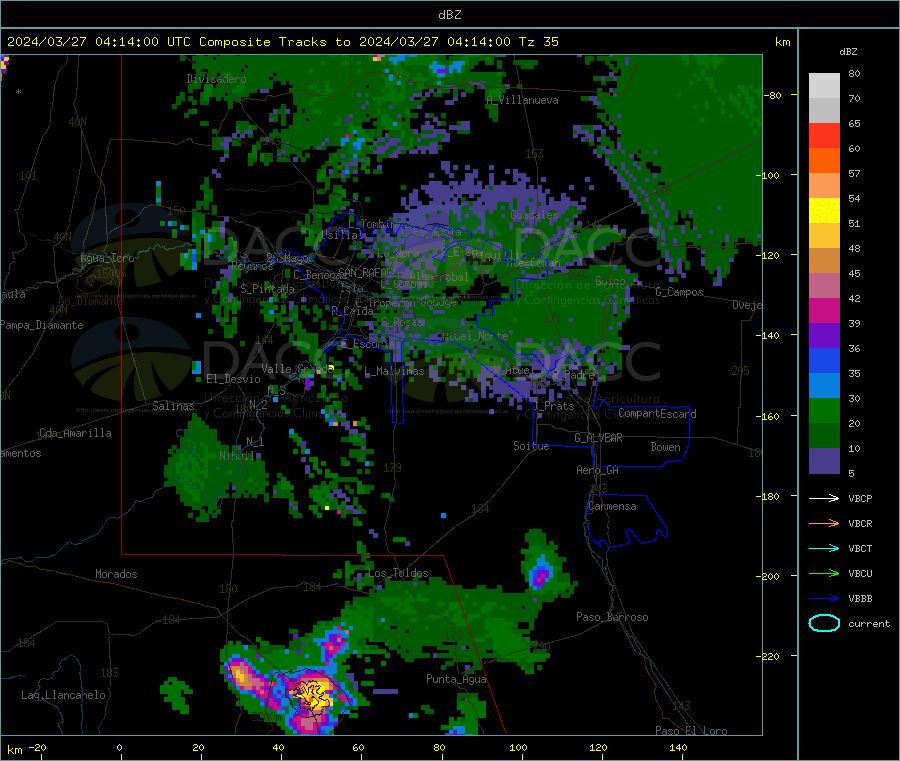Click the Morados place label
The image size is (900, 761).
click(x=116, y=574)
